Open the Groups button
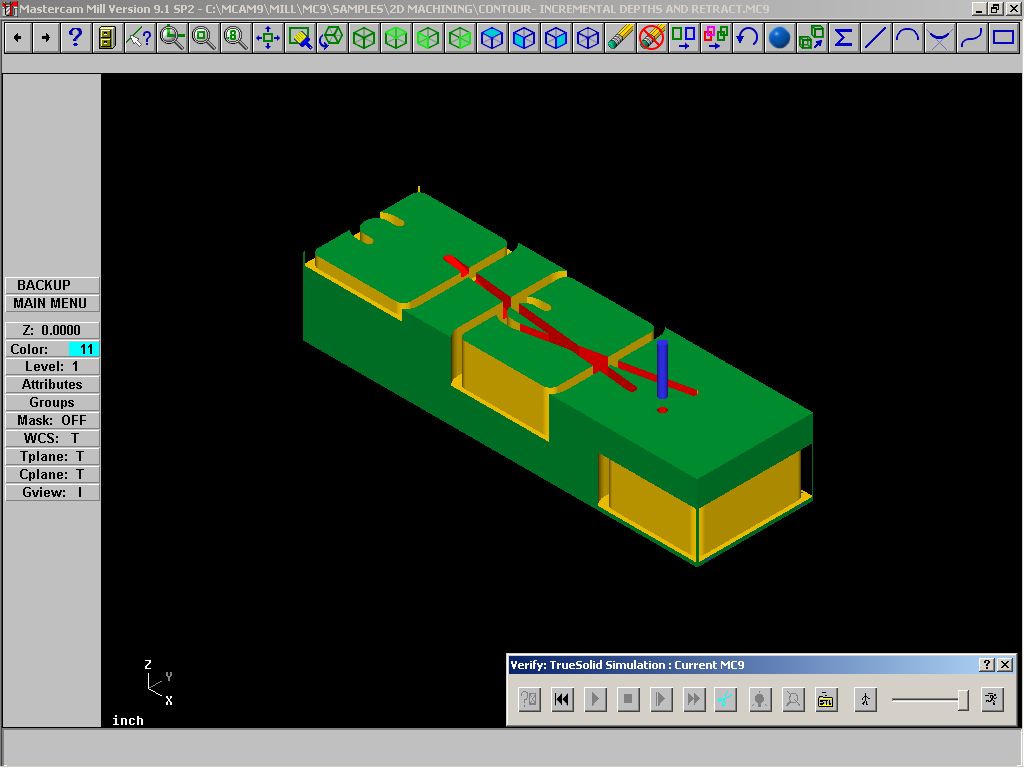 click(x=52, y=403)
